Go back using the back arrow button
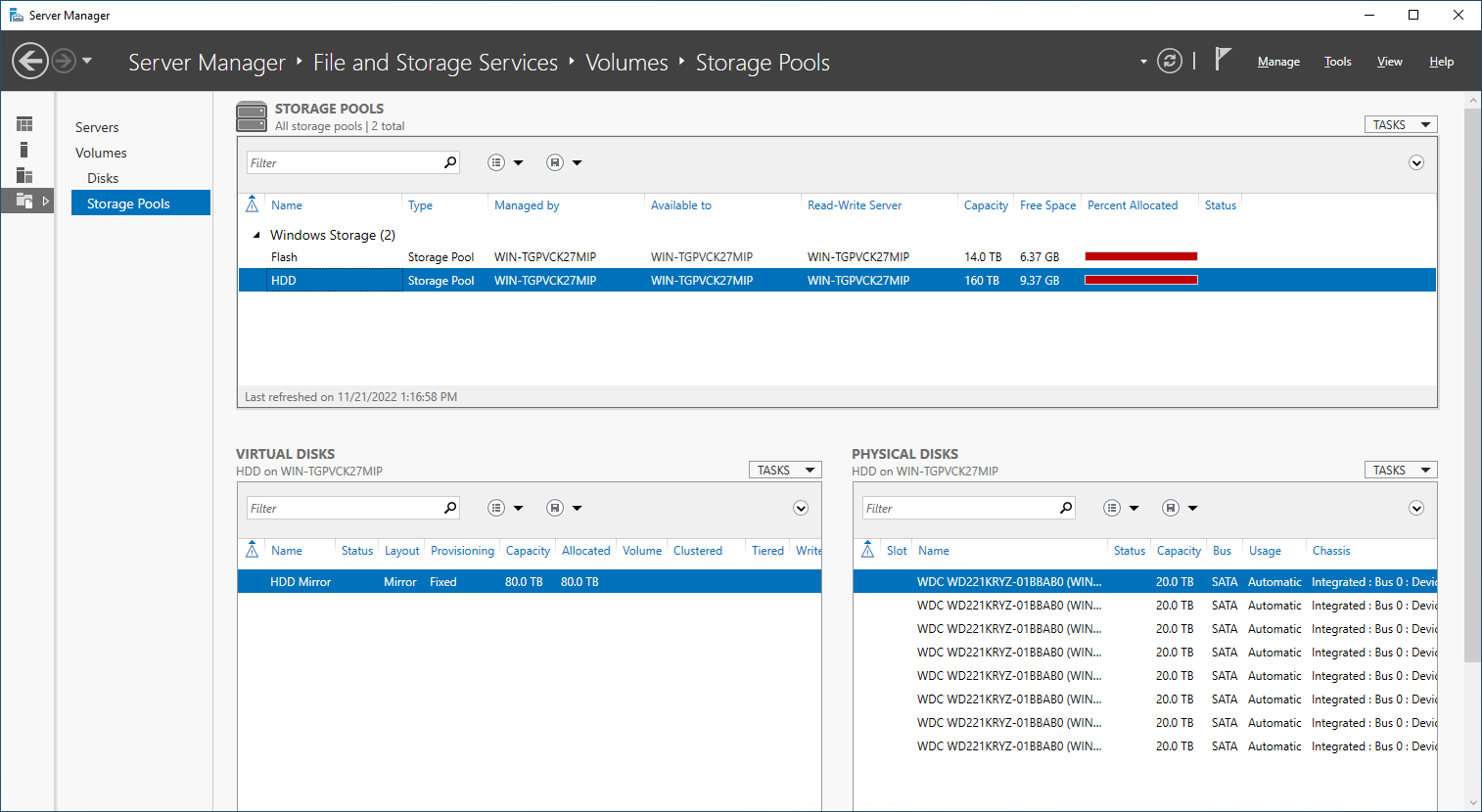 tap(30, 61)
